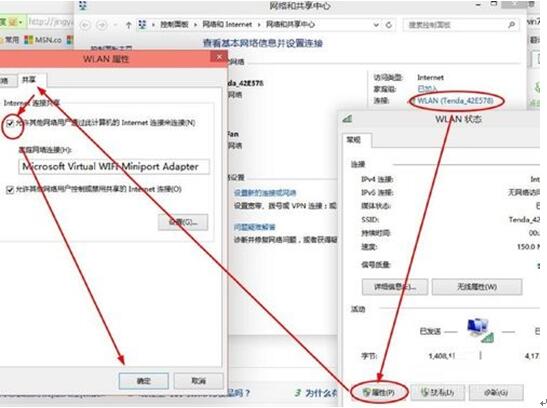Toggle allow users to control shared connection checkbox

point(10,190)
